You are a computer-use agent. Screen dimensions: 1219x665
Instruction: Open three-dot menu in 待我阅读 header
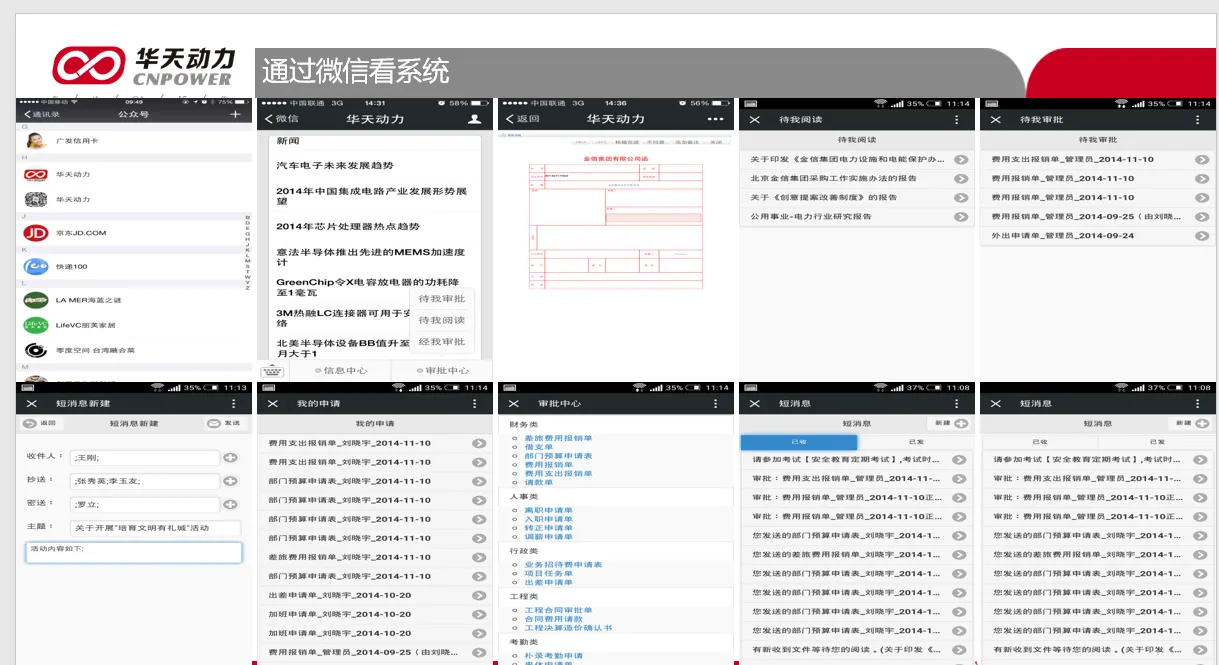956,119
